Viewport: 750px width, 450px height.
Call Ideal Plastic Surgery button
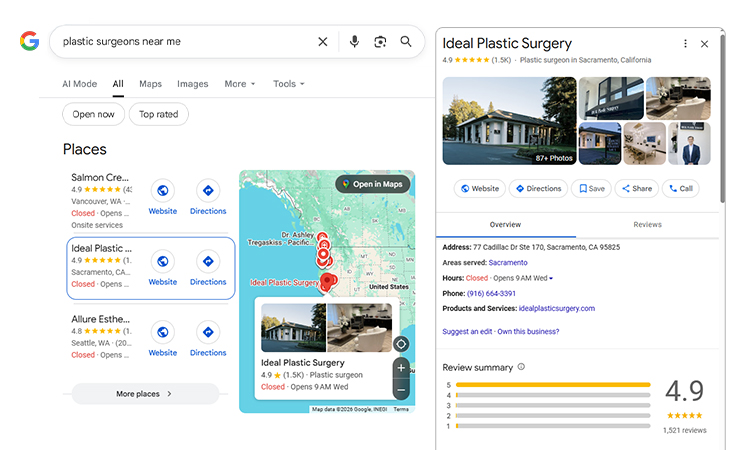tap(681, 188)
